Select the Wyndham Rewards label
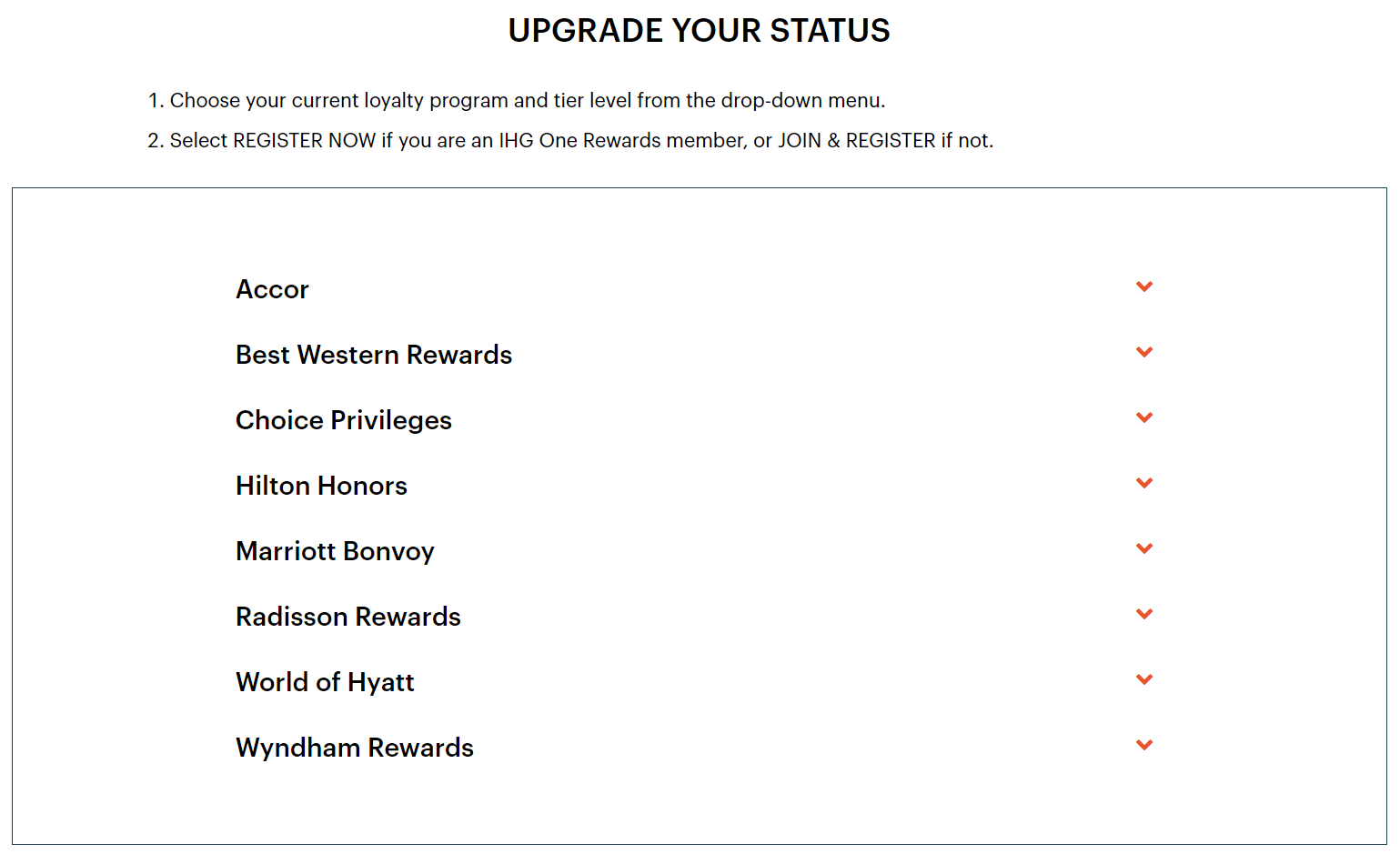 pos(354,748)
